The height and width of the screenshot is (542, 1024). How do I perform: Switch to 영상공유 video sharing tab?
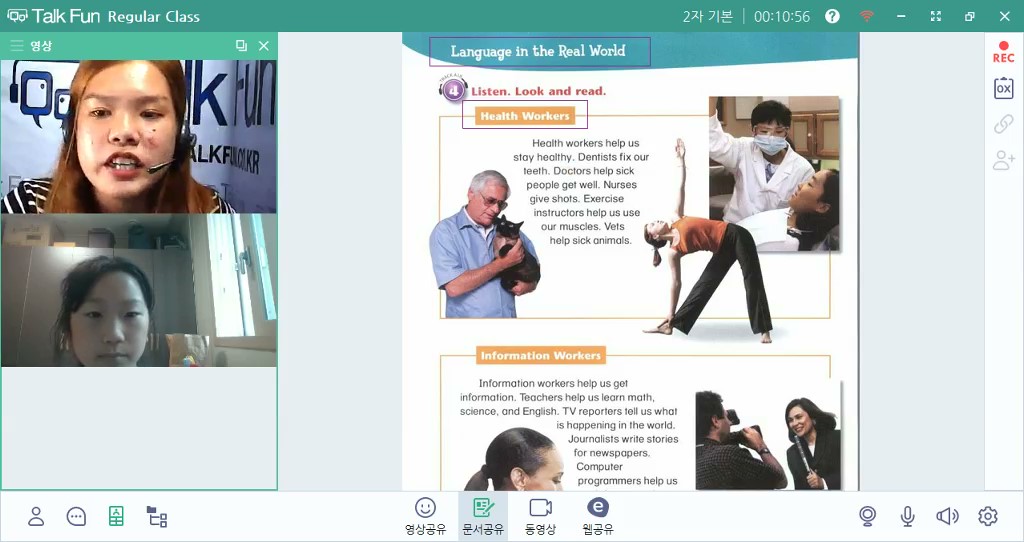click(425, 516)
